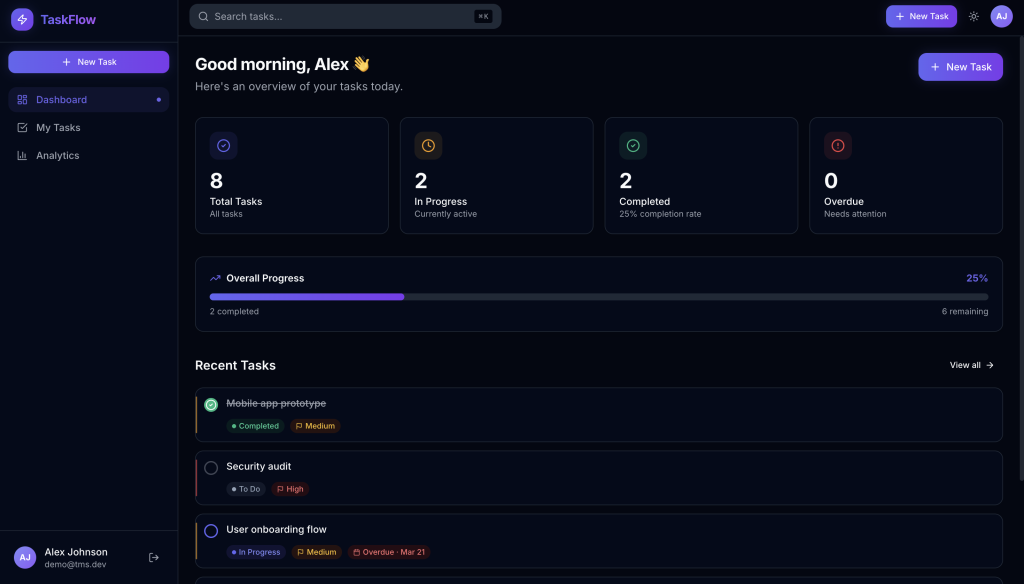This screenshot has height=584, width=1024.
Task: Click the Overdue red alert icon
Action: click(838, 146)
